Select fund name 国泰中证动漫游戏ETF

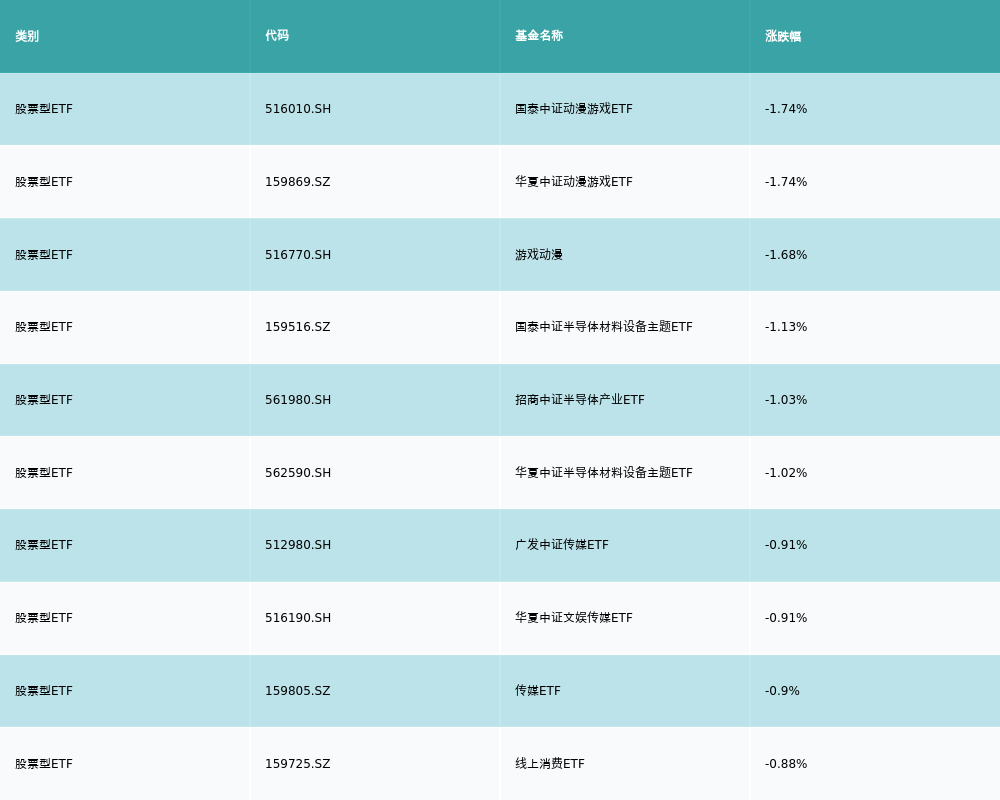(574, 109)
